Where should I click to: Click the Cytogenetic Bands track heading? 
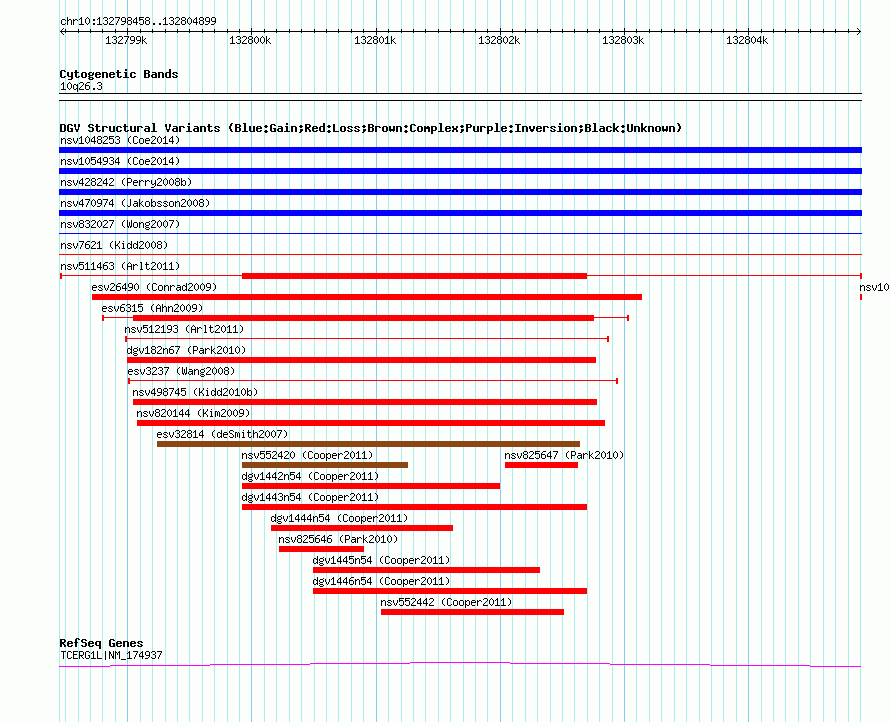tap(119, 74)
